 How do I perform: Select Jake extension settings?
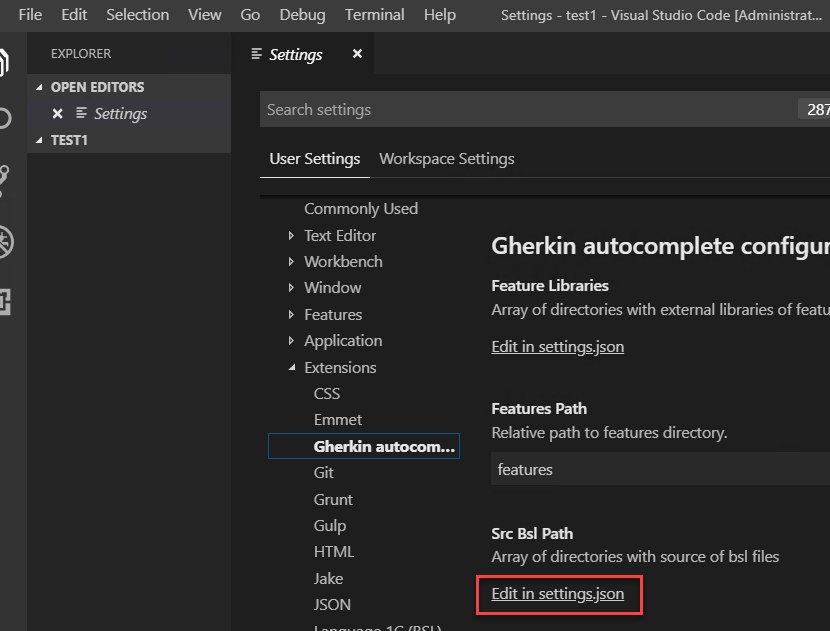coord(328,579)
